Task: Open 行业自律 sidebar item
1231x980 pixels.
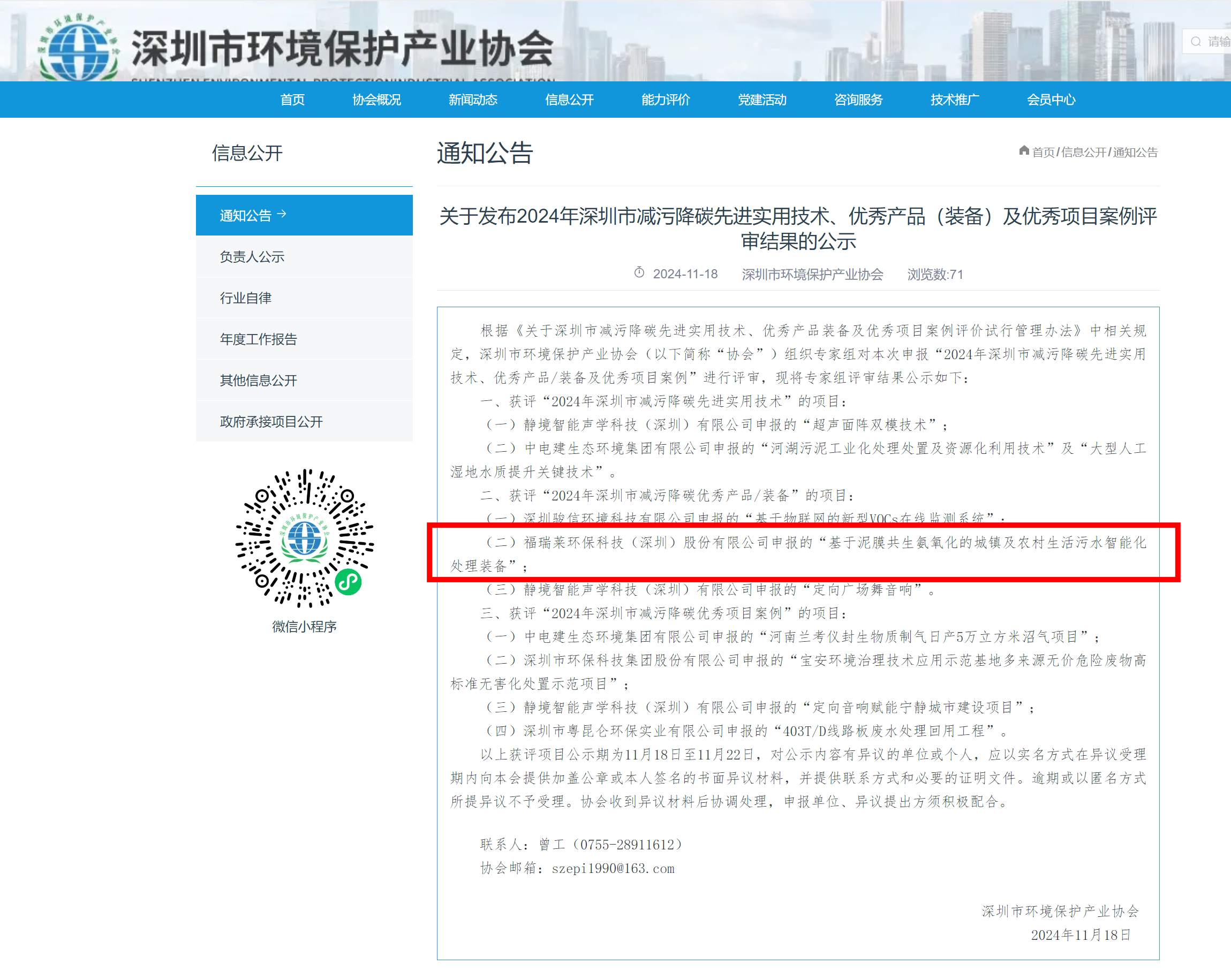Action: [246, 298]
